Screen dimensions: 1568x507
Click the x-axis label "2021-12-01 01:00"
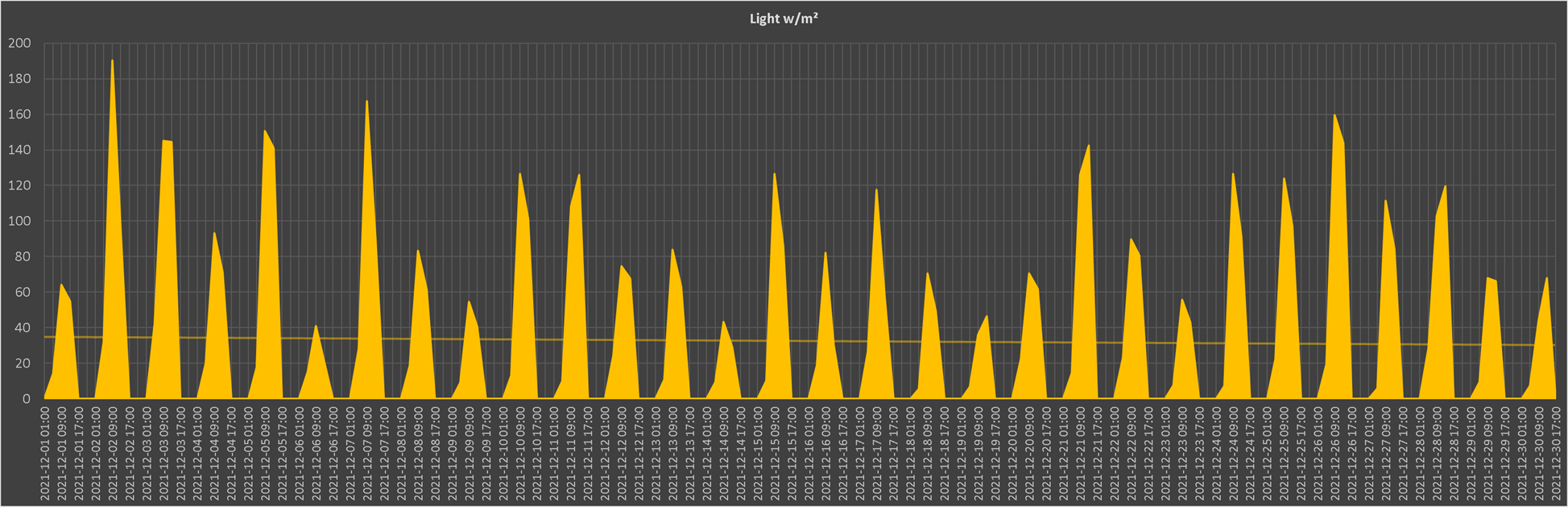coord(45,453)
